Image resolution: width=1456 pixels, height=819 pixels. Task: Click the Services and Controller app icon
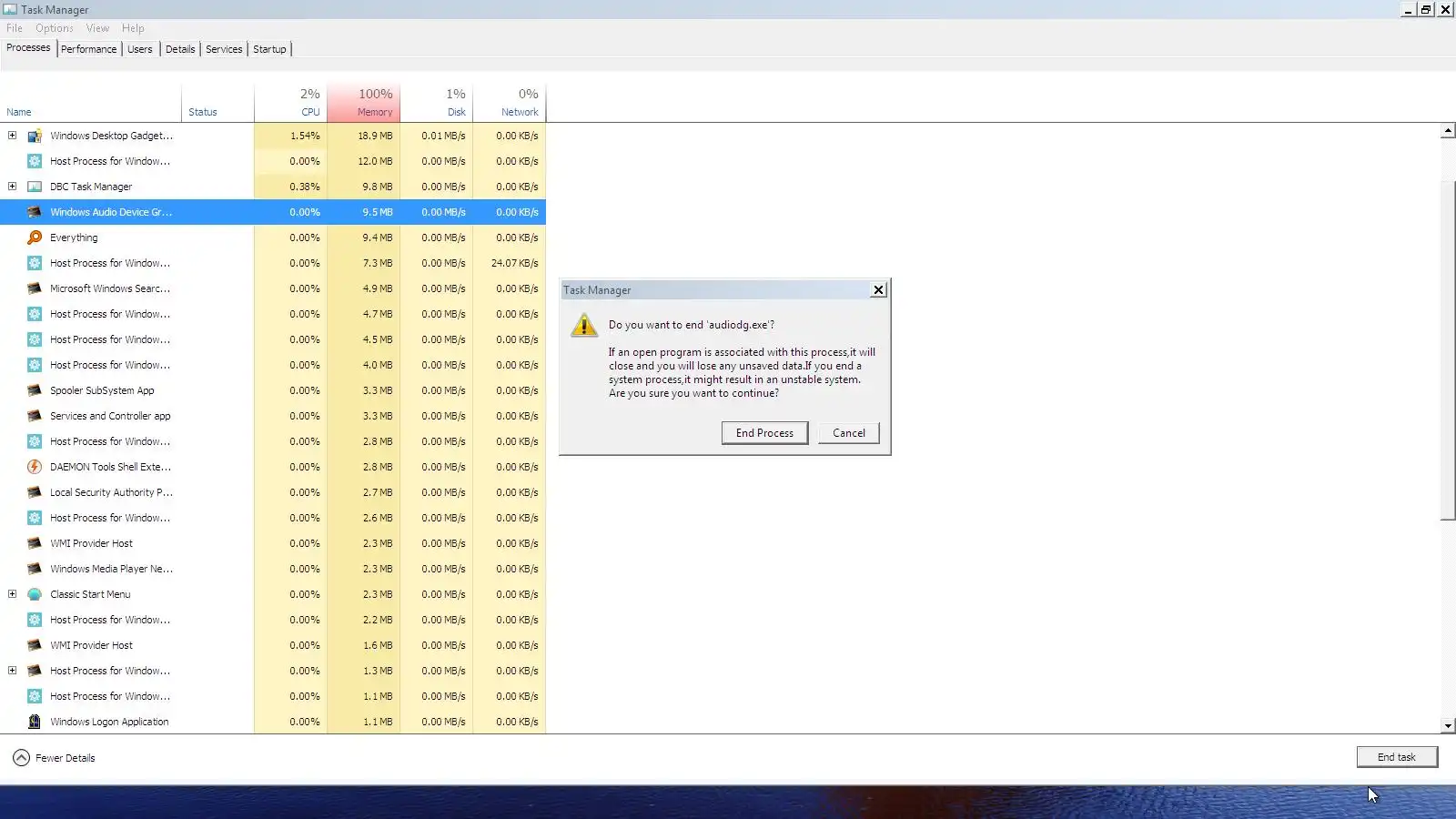click(x=35, y=416)
